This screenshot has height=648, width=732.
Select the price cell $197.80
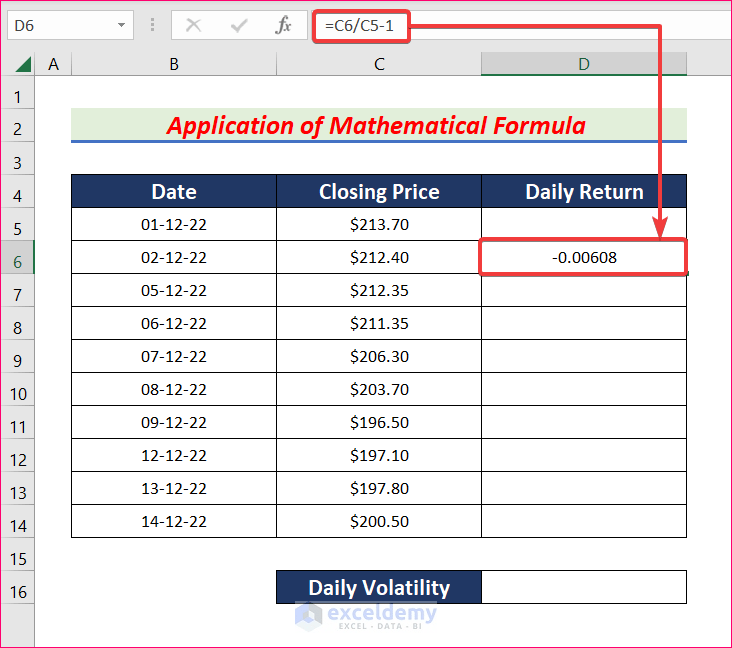379,488
